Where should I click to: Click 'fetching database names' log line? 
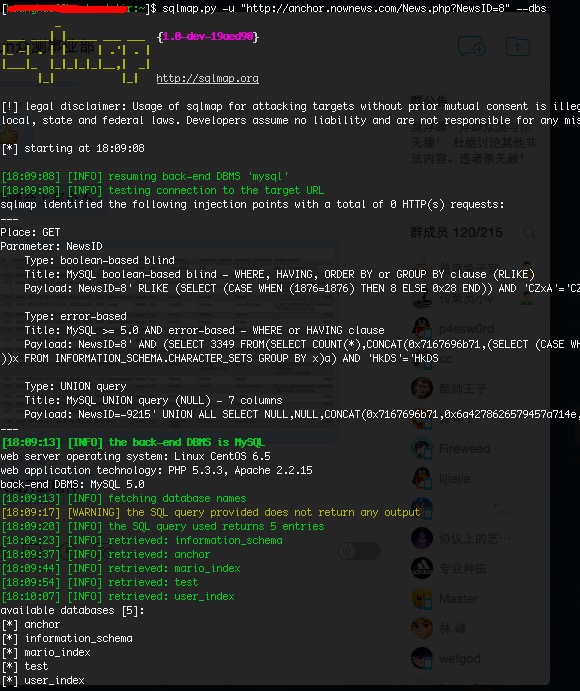[x=124, y=498]
